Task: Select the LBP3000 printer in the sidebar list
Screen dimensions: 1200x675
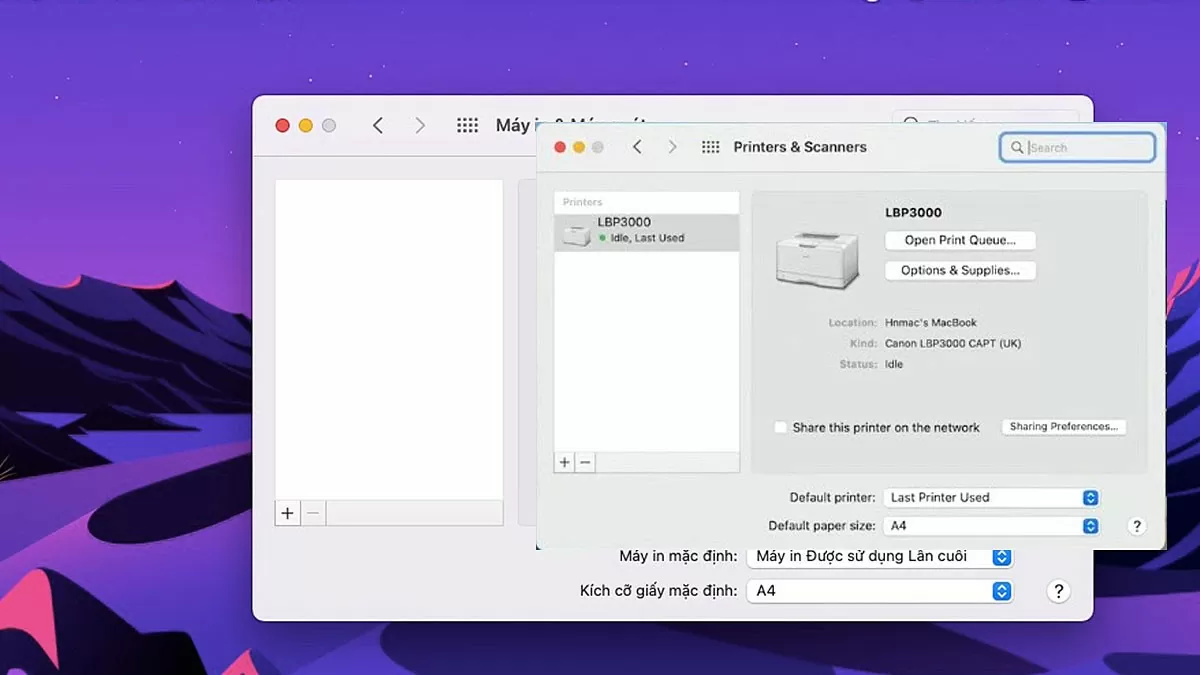Action: (x=645, y=230)
